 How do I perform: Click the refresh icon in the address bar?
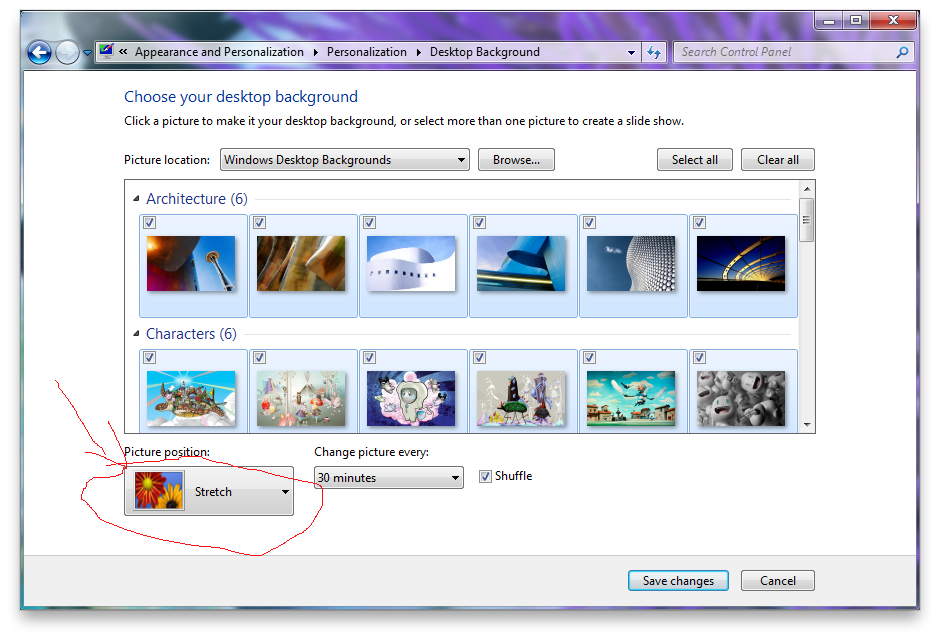pyautogui.click(x=654, y=52)
